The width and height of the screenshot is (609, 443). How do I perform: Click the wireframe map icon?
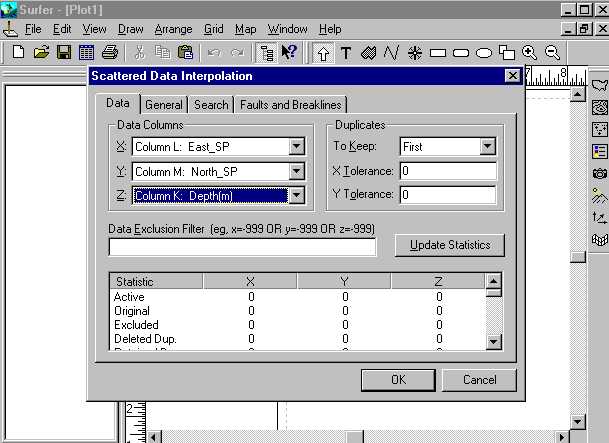[x=600, y=240]
